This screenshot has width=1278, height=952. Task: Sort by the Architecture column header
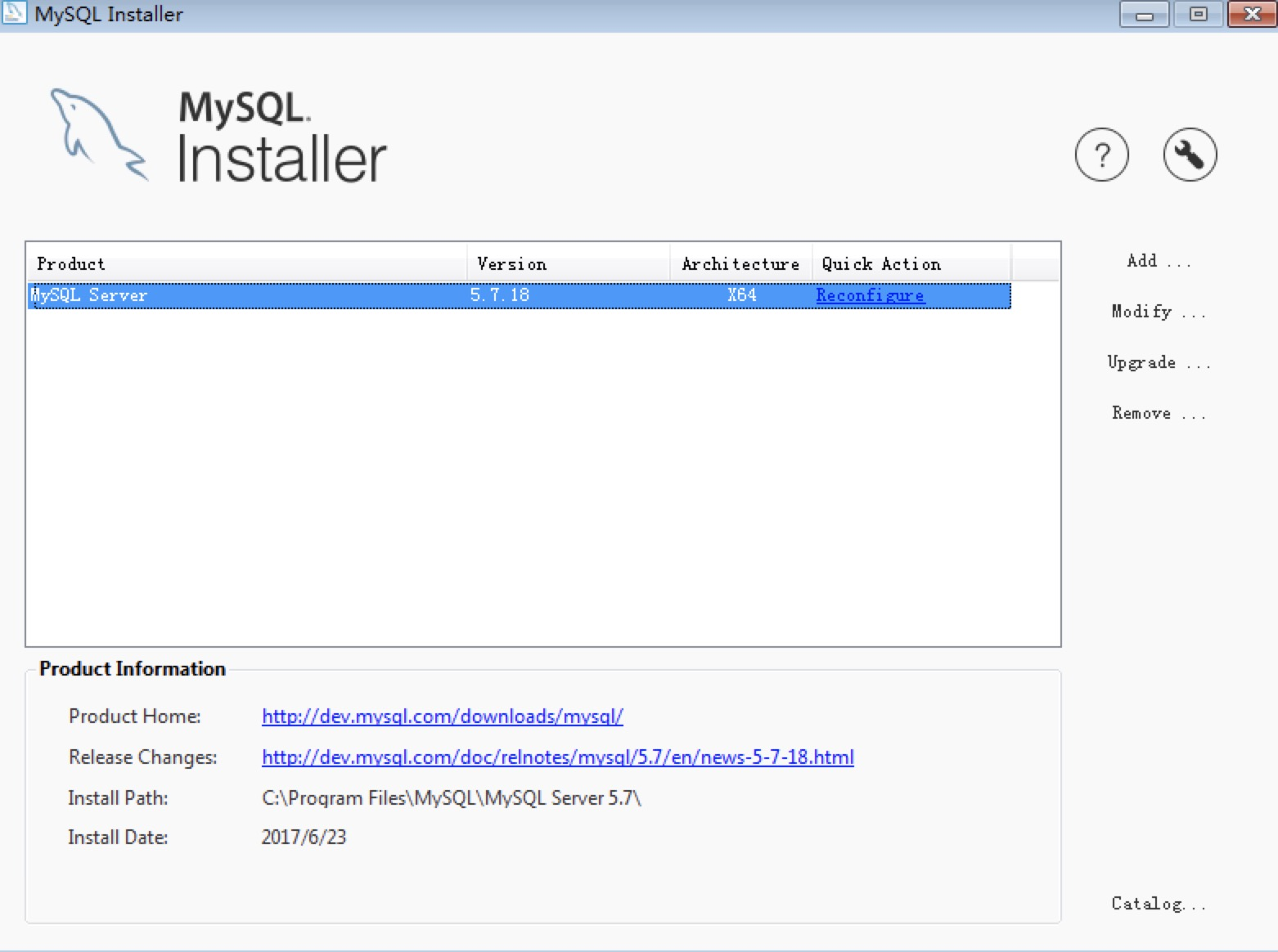pos(741,264)
